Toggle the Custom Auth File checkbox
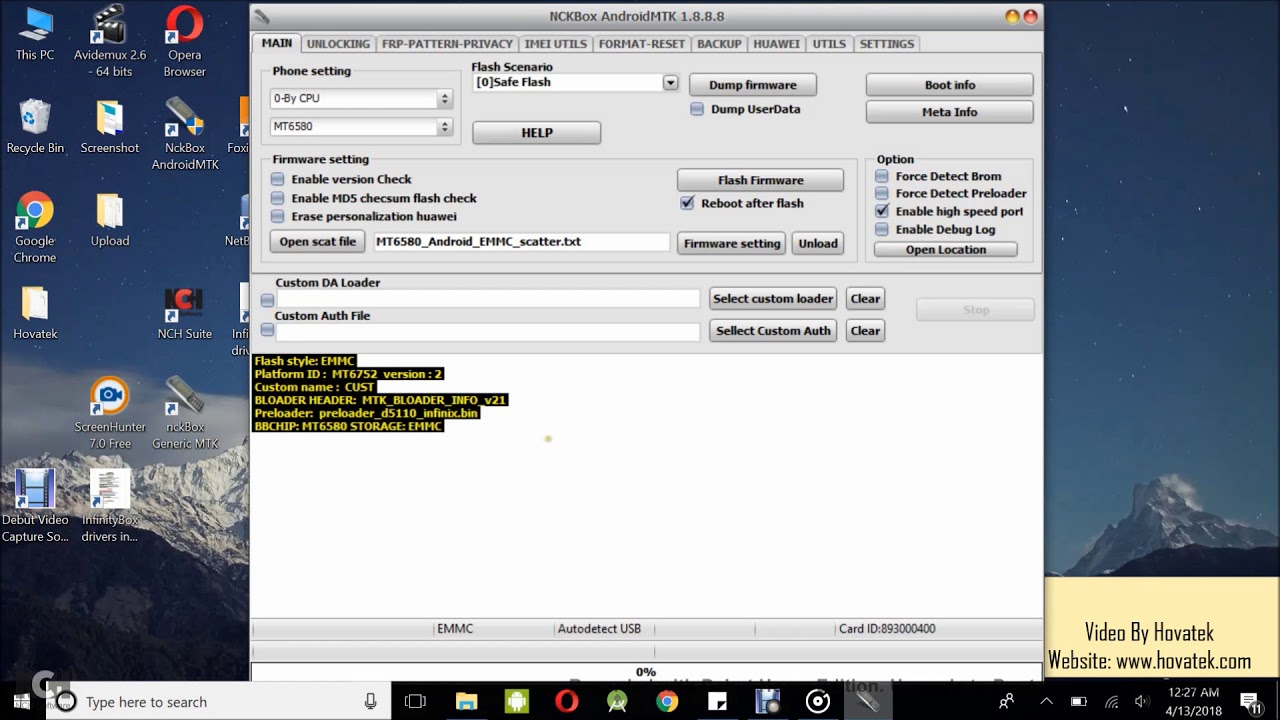Screen dimensions: 1280x720 click(267, 330)
